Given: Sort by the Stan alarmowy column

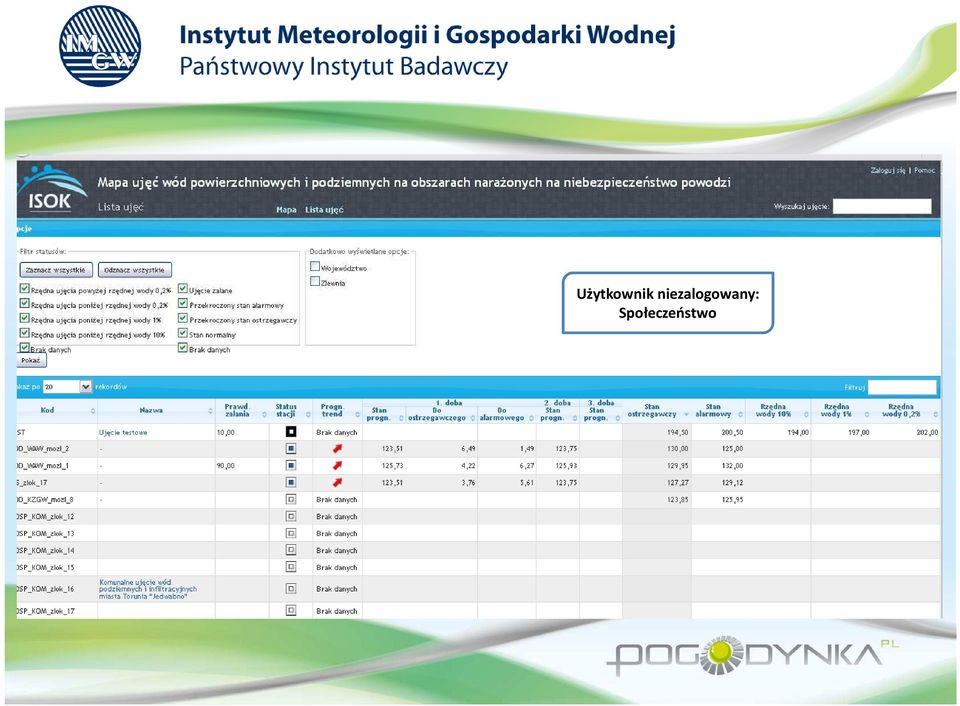Looking at the screenshot, I should tap(740, 415).
